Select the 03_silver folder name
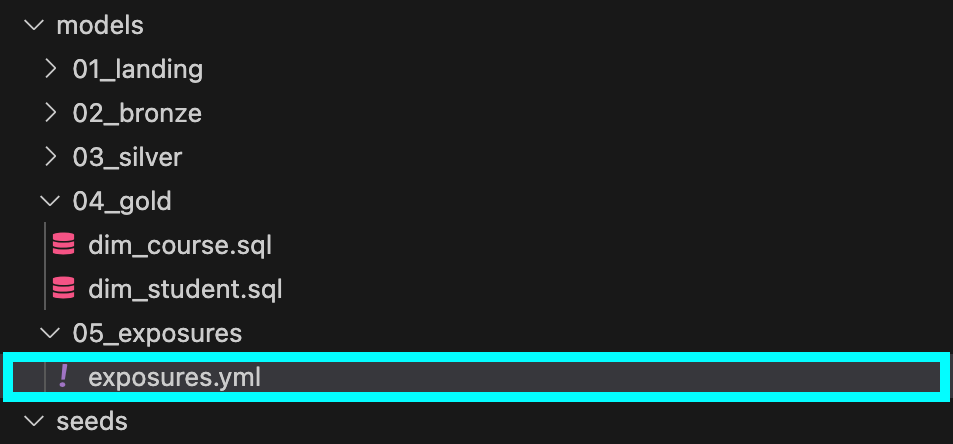 point(128,157)
